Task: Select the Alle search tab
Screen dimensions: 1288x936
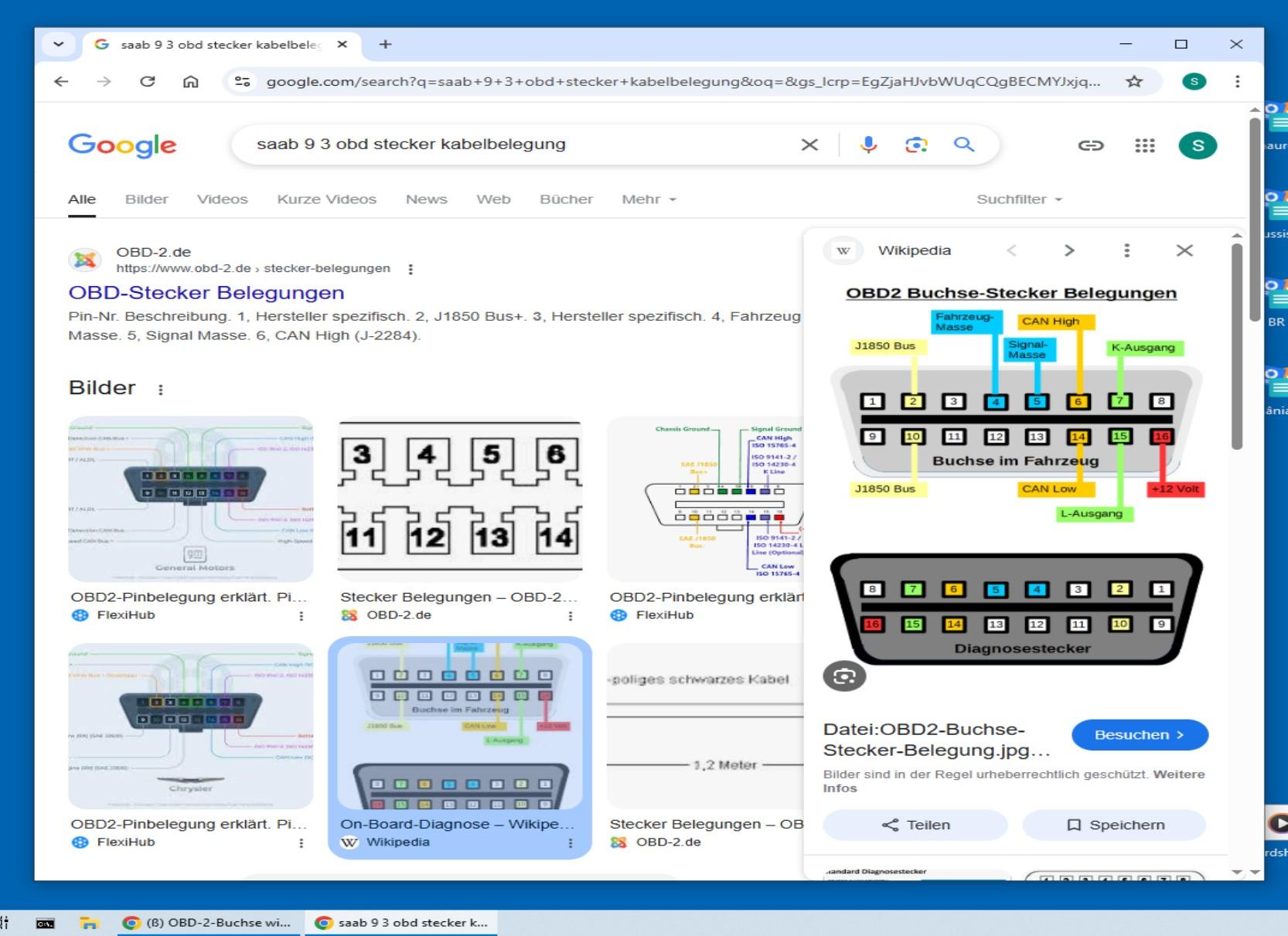Action: point(82,199)
